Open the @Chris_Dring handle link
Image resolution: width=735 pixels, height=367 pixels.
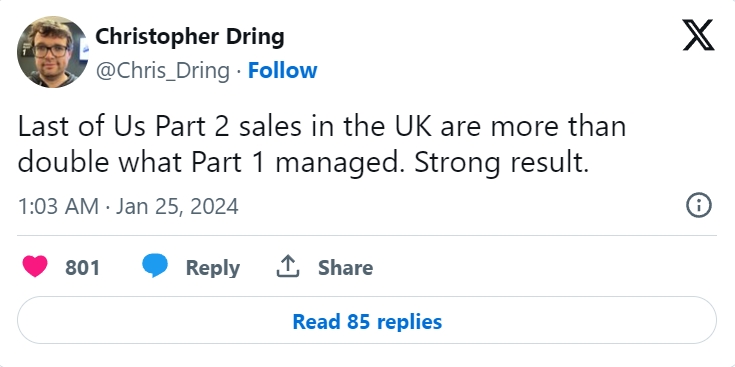[x=163, y=71]
